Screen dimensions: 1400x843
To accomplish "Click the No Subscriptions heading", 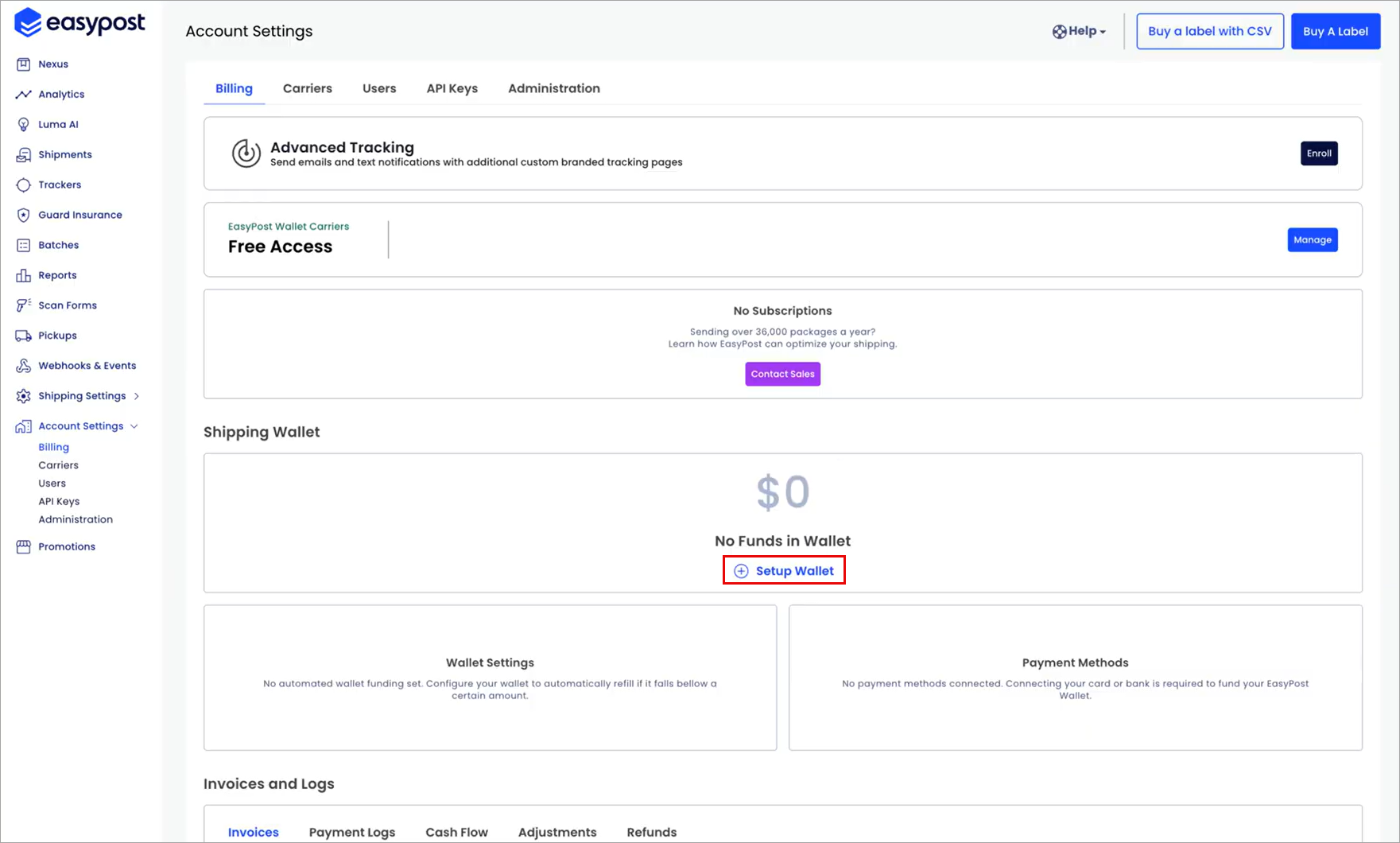I will 783,311.
